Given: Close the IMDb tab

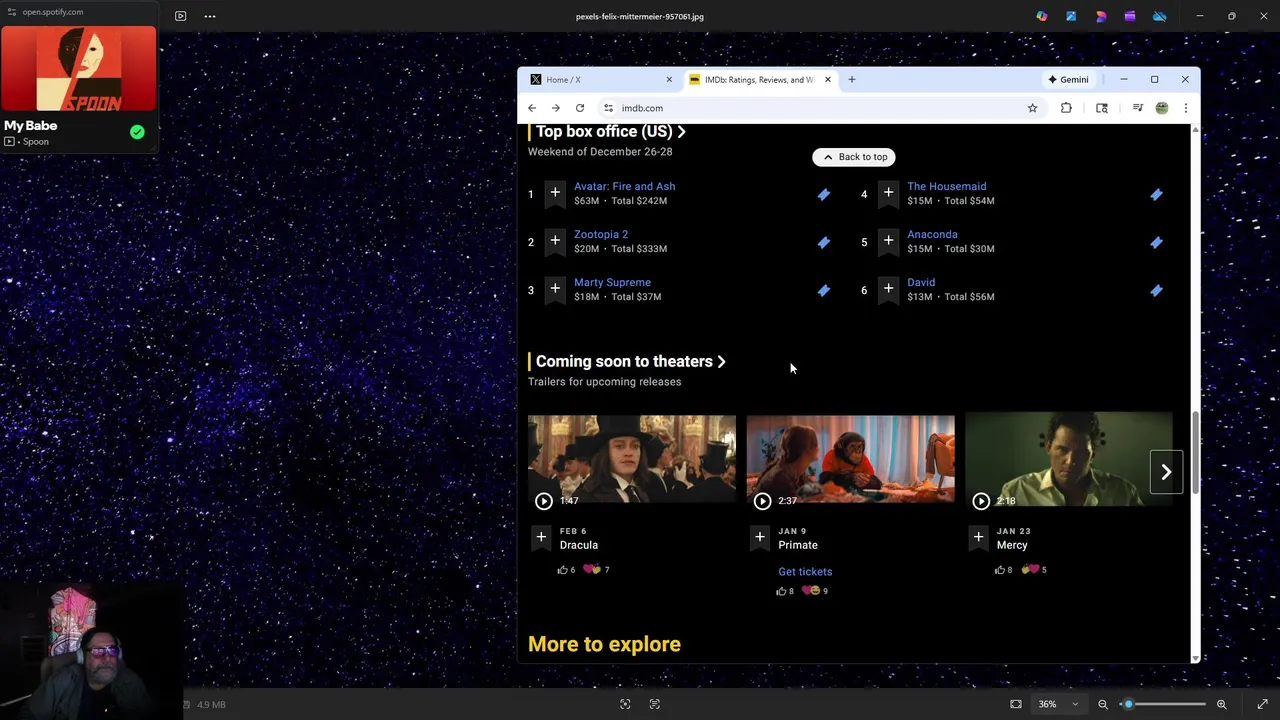Looking at the screenshot, I should click(x=828, y=80).
